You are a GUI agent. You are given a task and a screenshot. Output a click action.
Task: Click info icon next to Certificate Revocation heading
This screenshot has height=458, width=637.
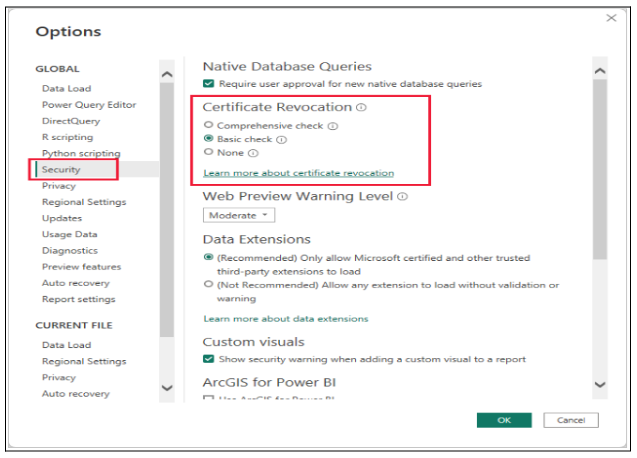pos(361,108)
